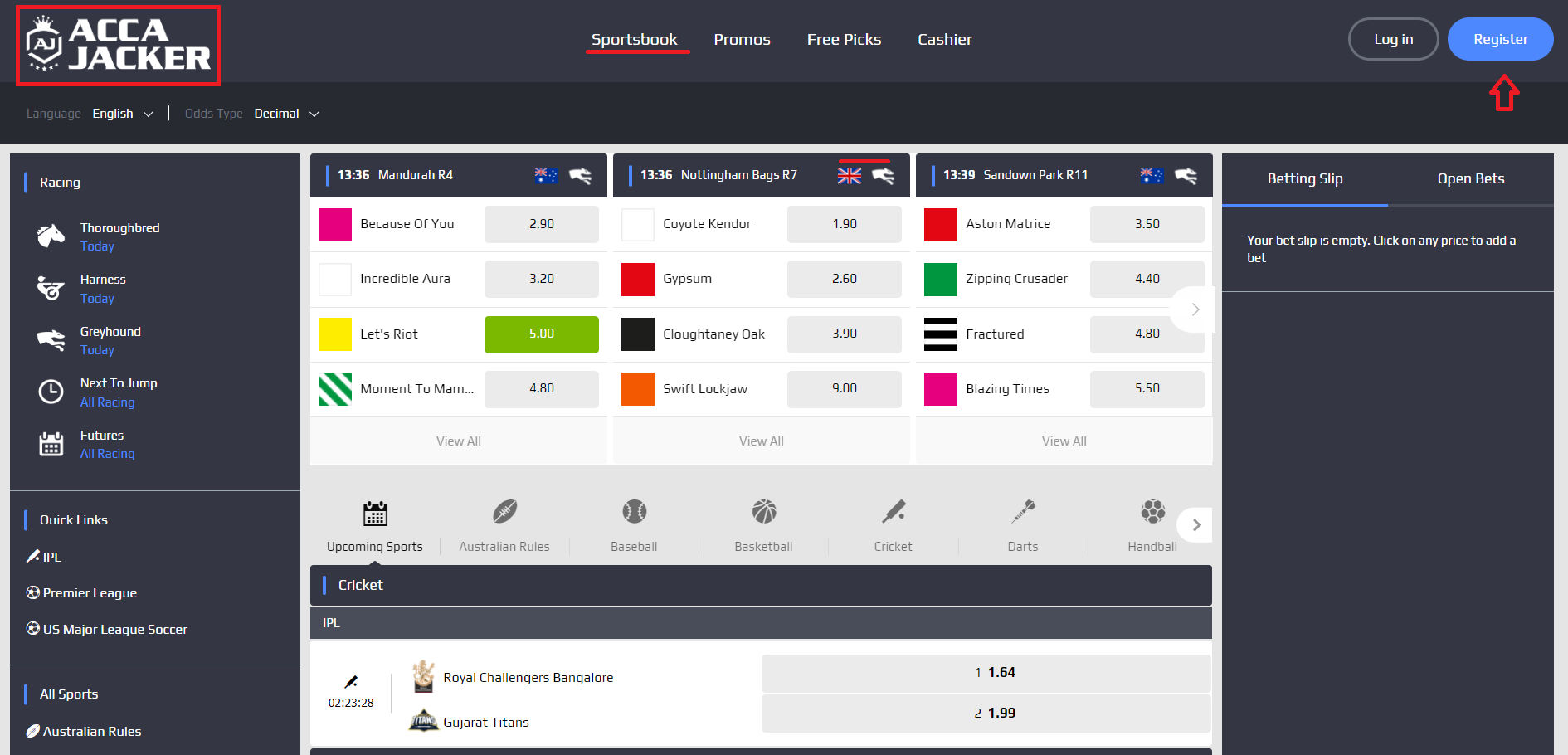Click the Log in button
1568x755 pixels.
tap(1394, 39)
